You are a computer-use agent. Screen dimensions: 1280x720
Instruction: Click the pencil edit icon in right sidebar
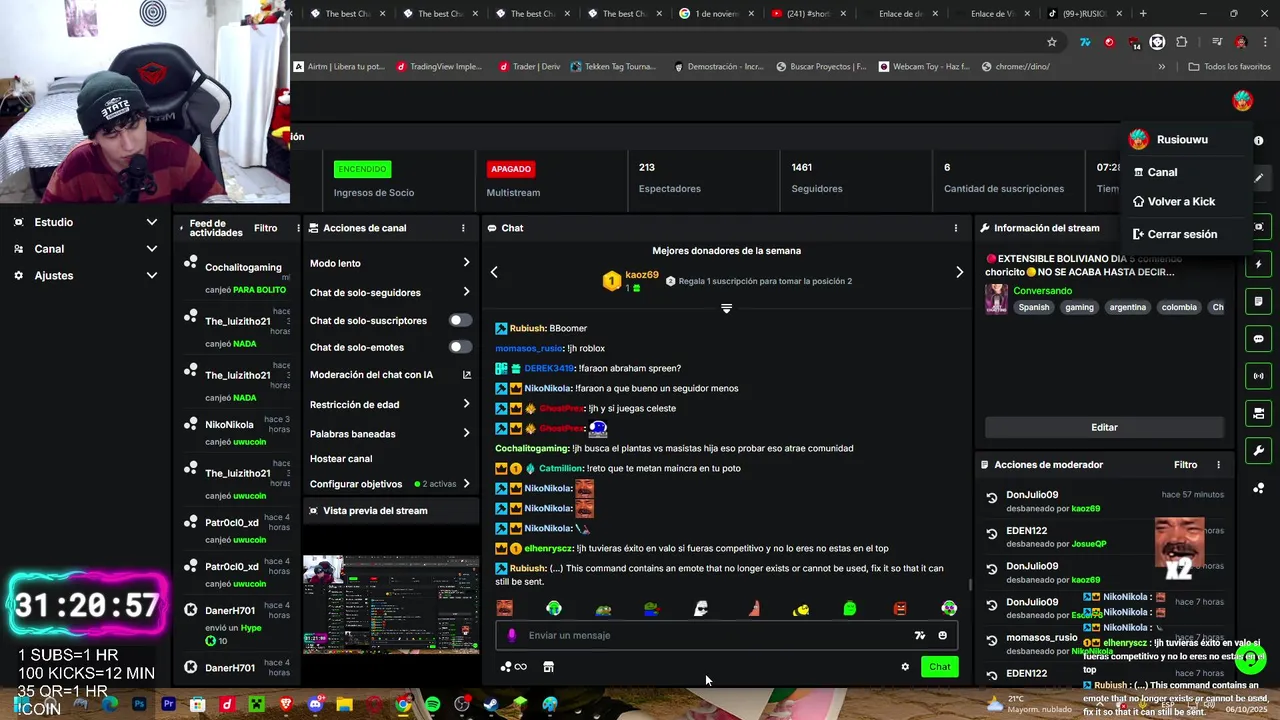(x=1259, y=178)
